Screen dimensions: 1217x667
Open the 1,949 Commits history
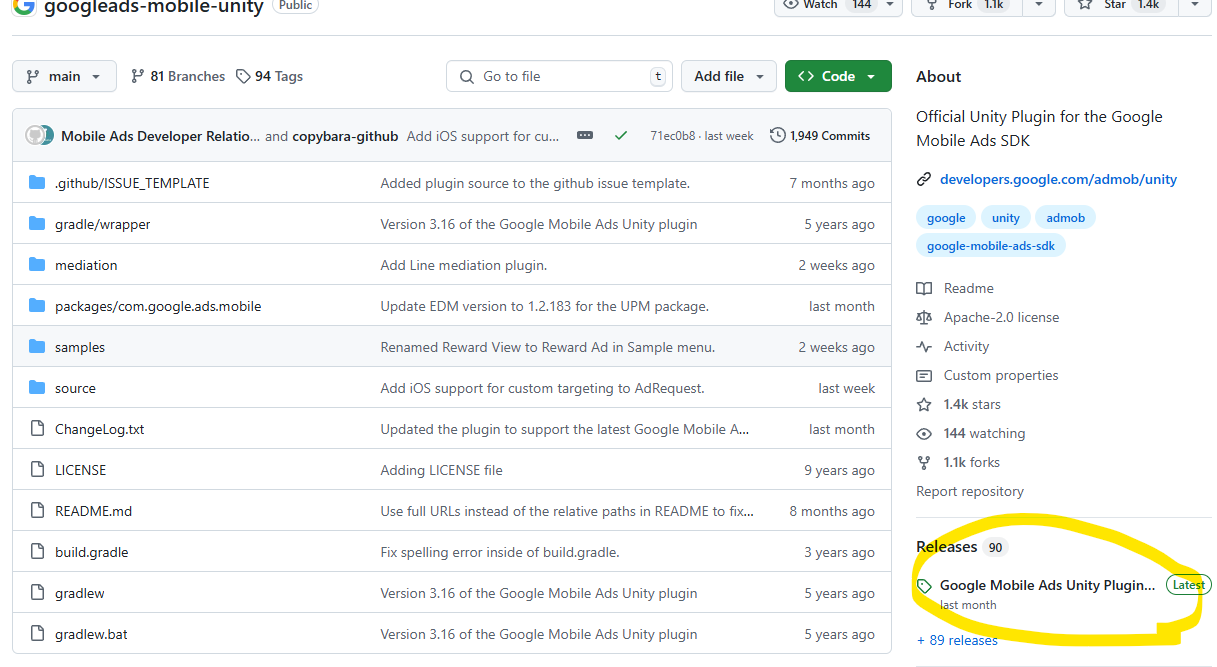coord(820,136)
